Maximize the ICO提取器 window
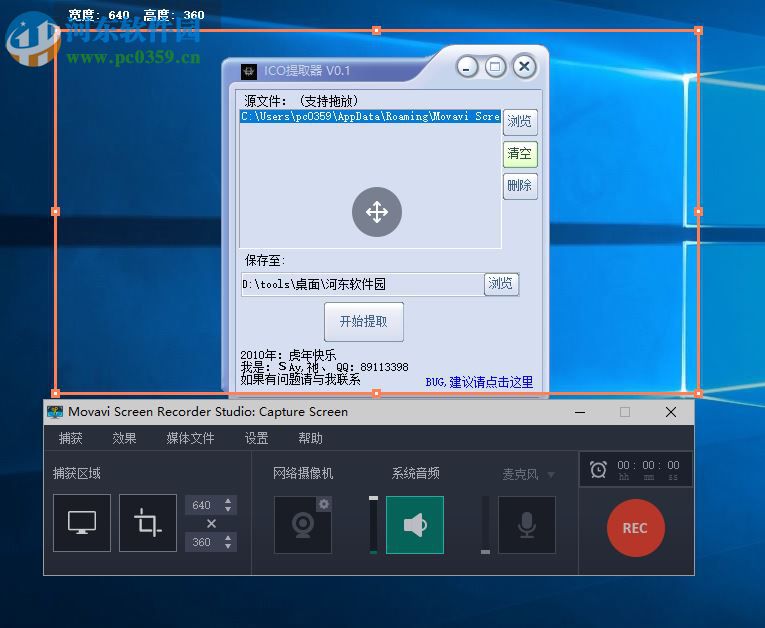 [x=495, y=66]
